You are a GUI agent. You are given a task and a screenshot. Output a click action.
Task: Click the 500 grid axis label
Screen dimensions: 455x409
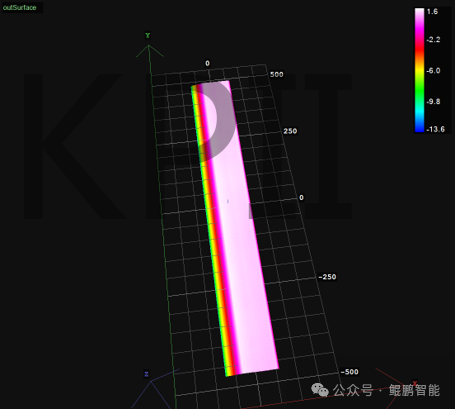pyautogui.click(x=277, y=74)
